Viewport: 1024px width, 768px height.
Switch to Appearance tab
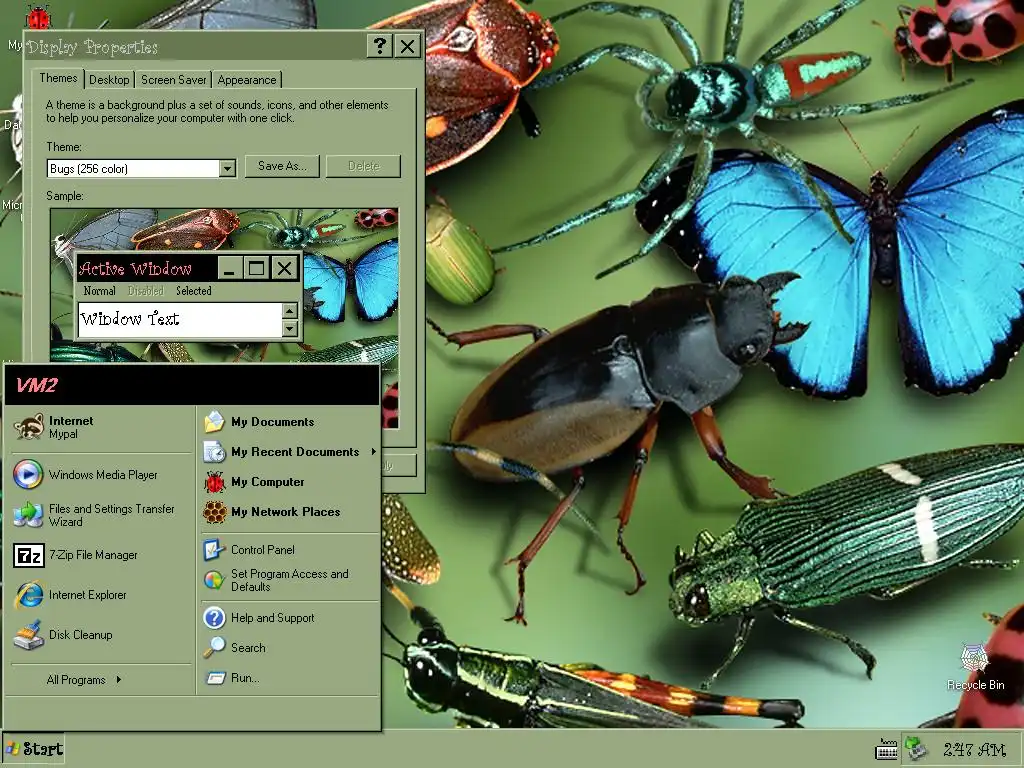[247, 80]
